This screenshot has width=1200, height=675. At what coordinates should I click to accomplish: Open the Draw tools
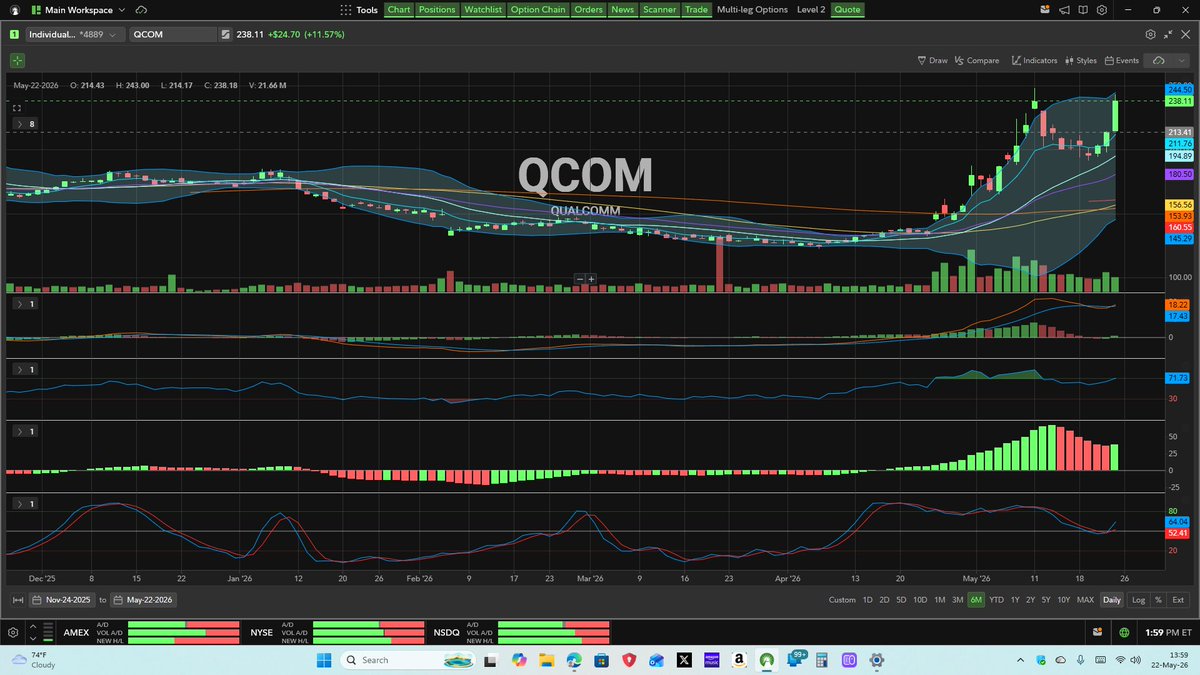[x=932, y=60]
